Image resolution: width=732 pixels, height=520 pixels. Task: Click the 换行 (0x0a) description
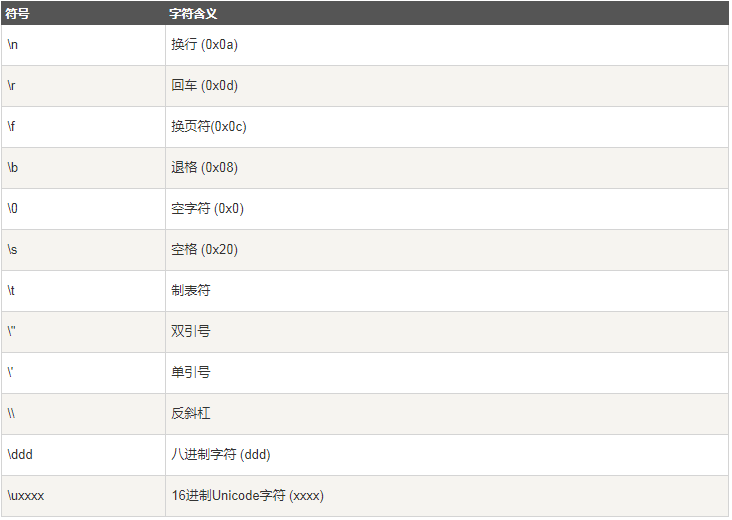point(204,44)
